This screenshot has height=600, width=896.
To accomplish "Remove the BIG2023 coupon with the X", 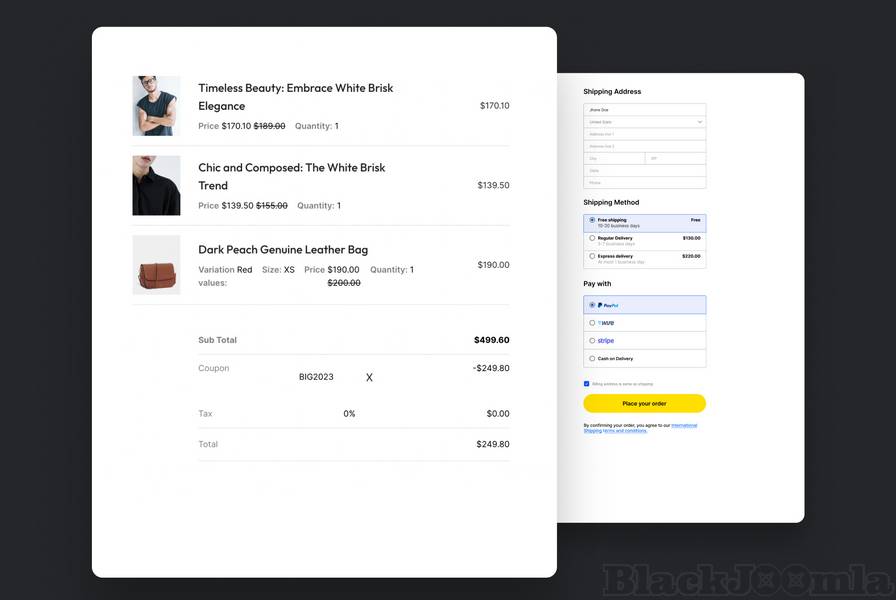I will 369,378.
